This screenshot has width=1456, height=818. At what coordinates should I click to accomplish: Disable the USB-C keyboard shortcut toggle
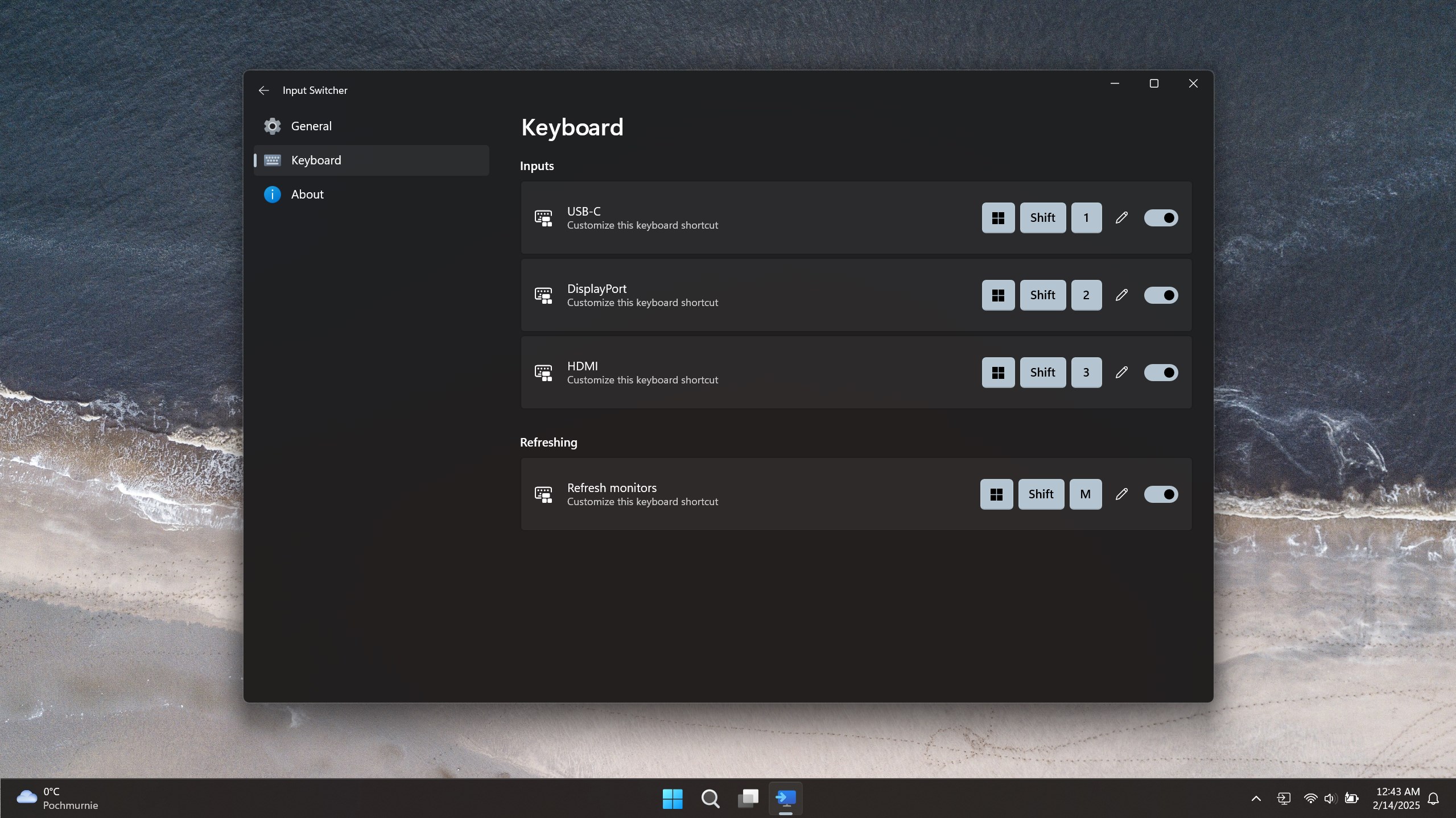pos(1161,217)
